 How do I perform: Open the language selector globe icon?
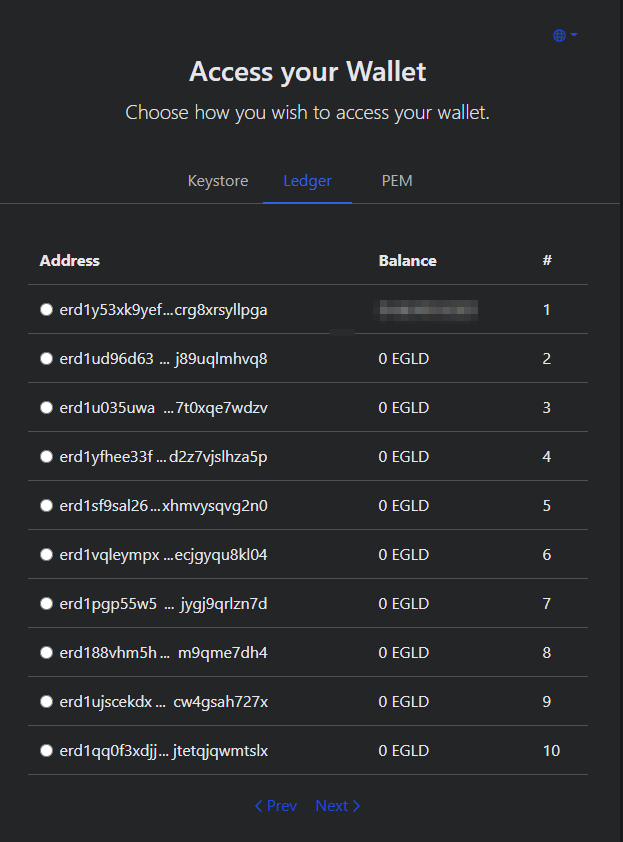tap(558, 35)
